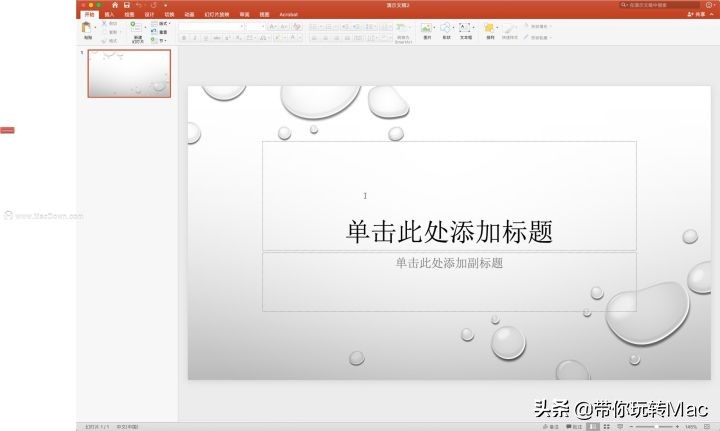This screenshot has height=431, width=720.
Task: Click the Paste clipboard icon
Action: [x=86, y=28]
